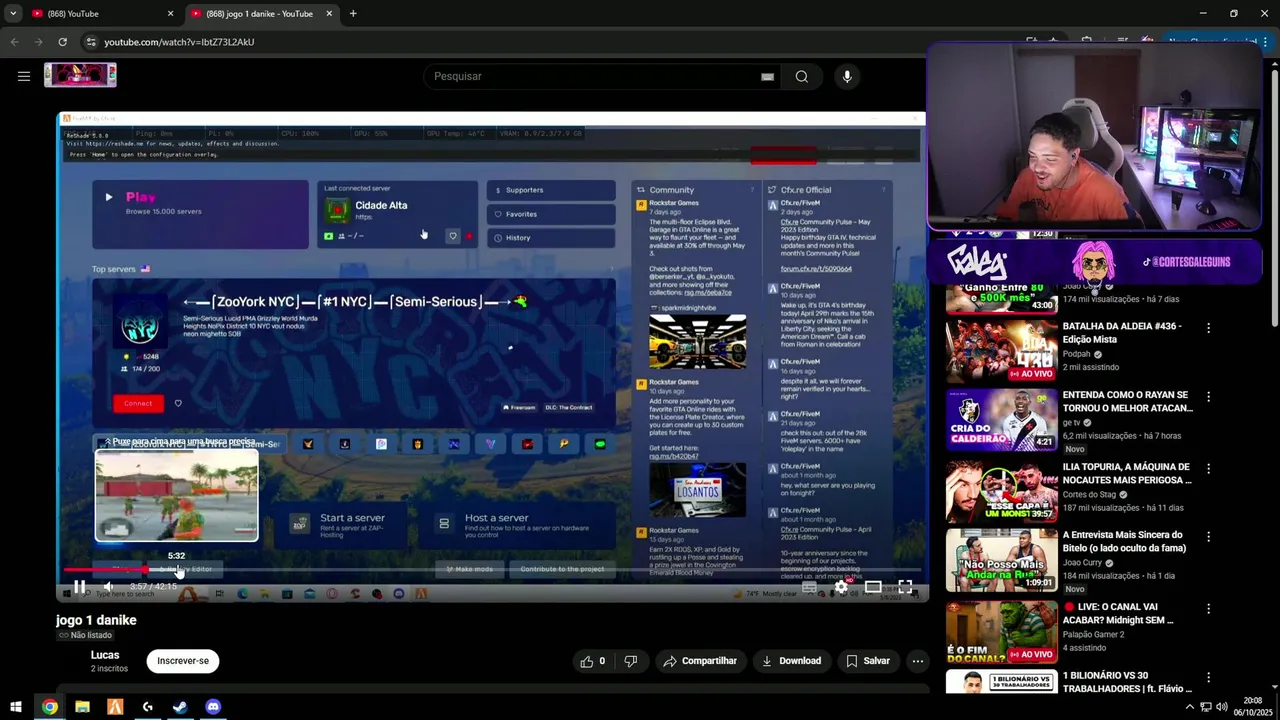
Task: Click the seek preview thumbnail at 5:32
Action: coord(177,495)
